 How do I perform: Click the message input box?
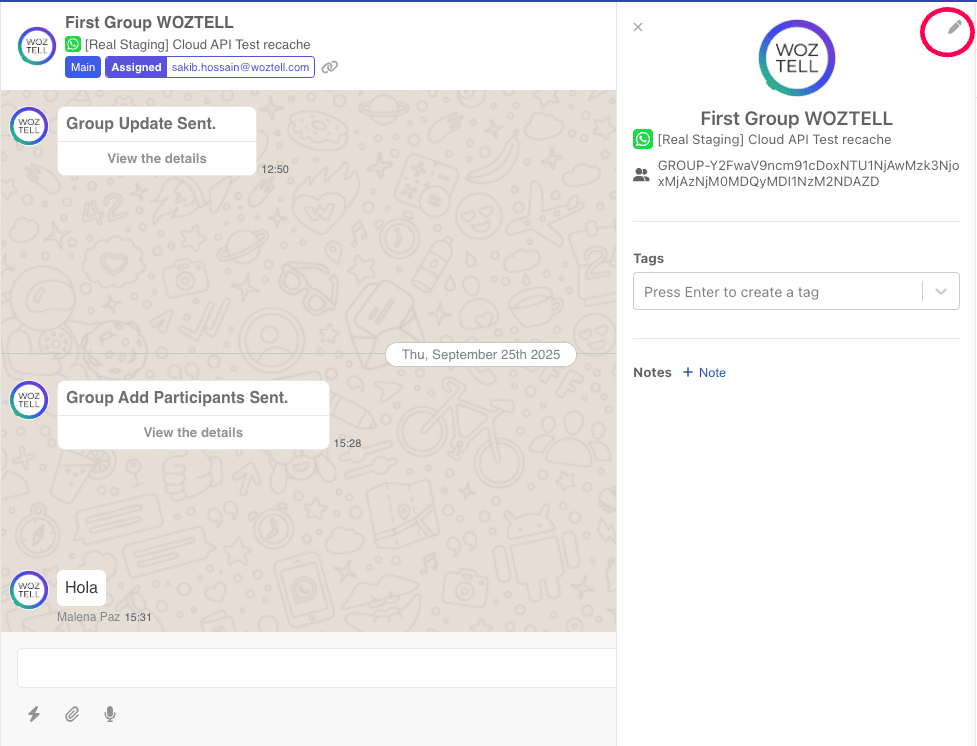tap(316, 668)
